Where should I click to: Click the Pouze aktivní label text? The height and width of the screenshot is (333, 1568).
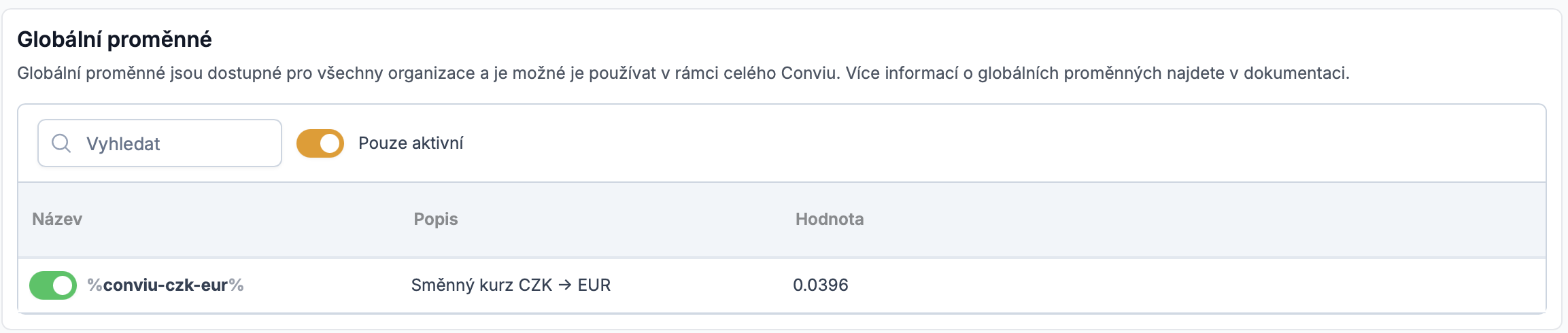point(411,143)
